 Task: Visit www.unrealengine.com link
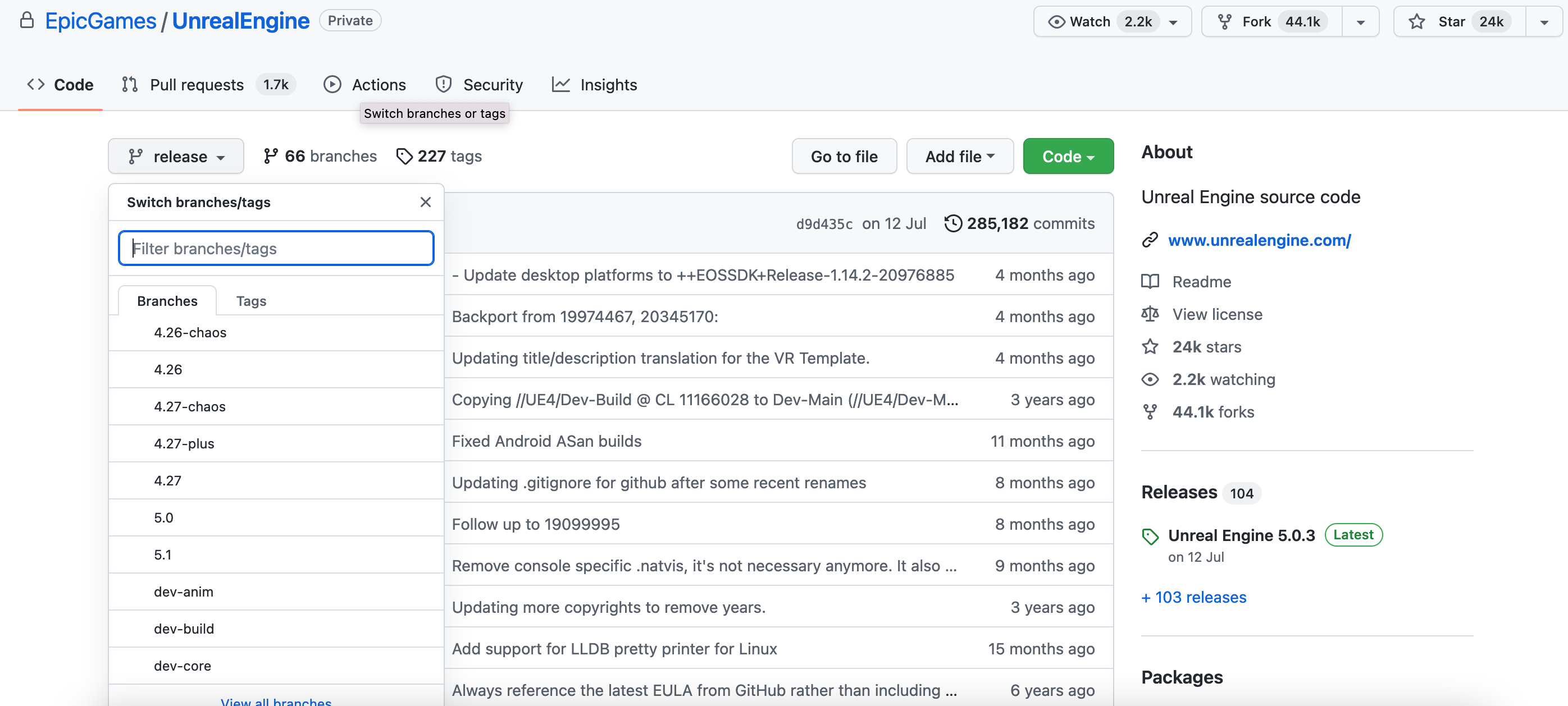(x=1259, y=240)
